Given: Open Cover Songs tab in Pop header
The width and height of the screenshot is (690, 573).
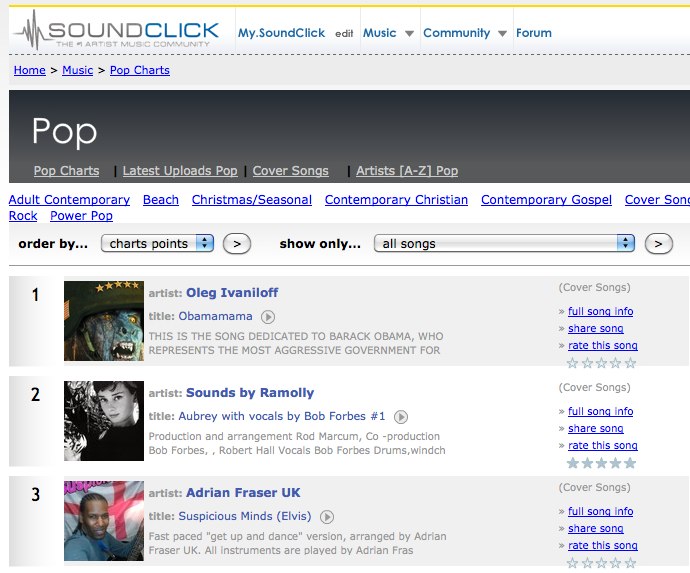Looking at the screenshot, I should click(290, 171).
